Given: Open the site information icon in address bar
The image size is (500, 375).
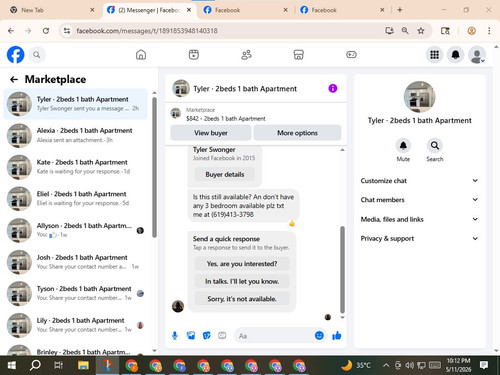Looking at the screenshot, I should coord(67,31).
